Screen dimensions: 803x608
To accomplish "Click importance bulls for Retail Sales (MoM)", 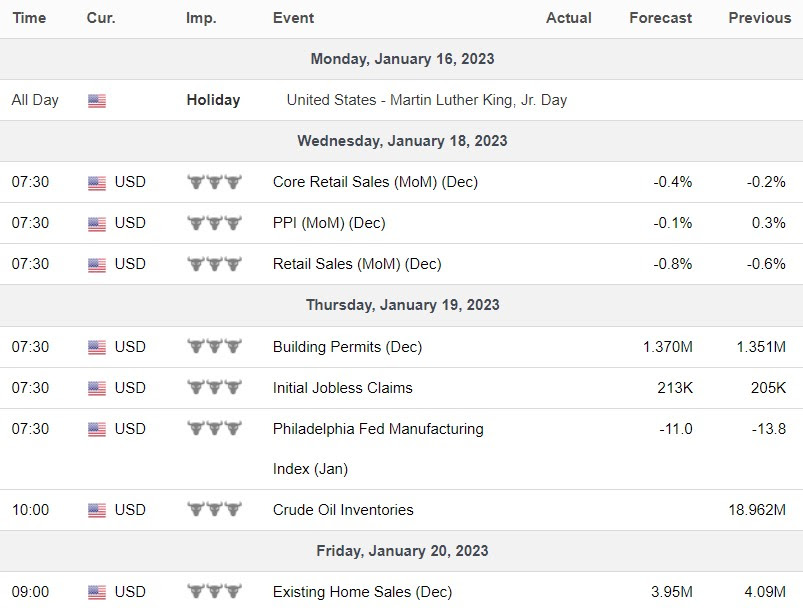I will (x=214, y=264).
